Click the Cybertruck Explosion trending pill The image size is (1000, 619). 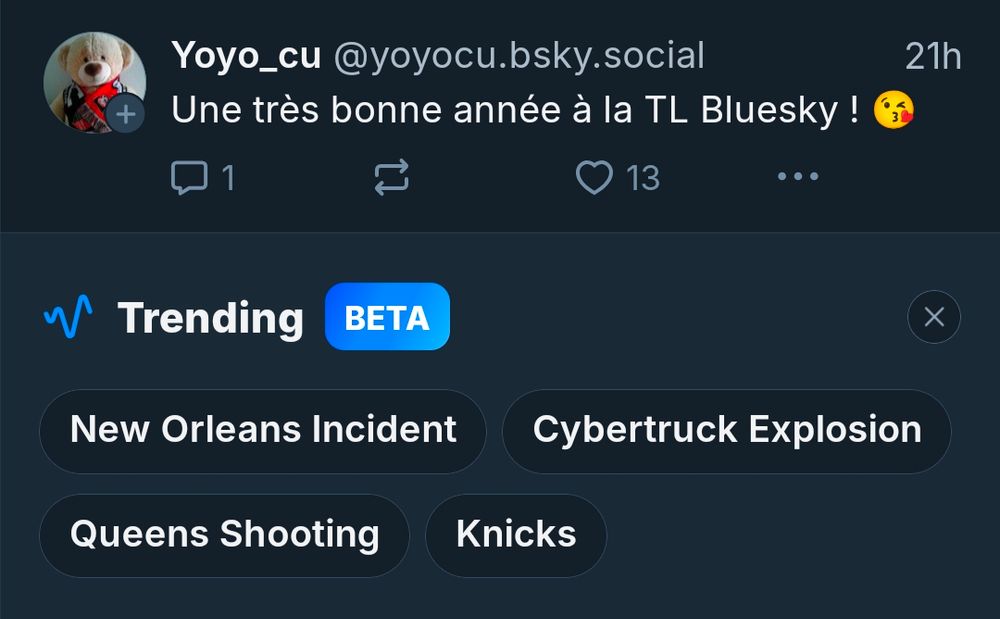coord(727,430)
